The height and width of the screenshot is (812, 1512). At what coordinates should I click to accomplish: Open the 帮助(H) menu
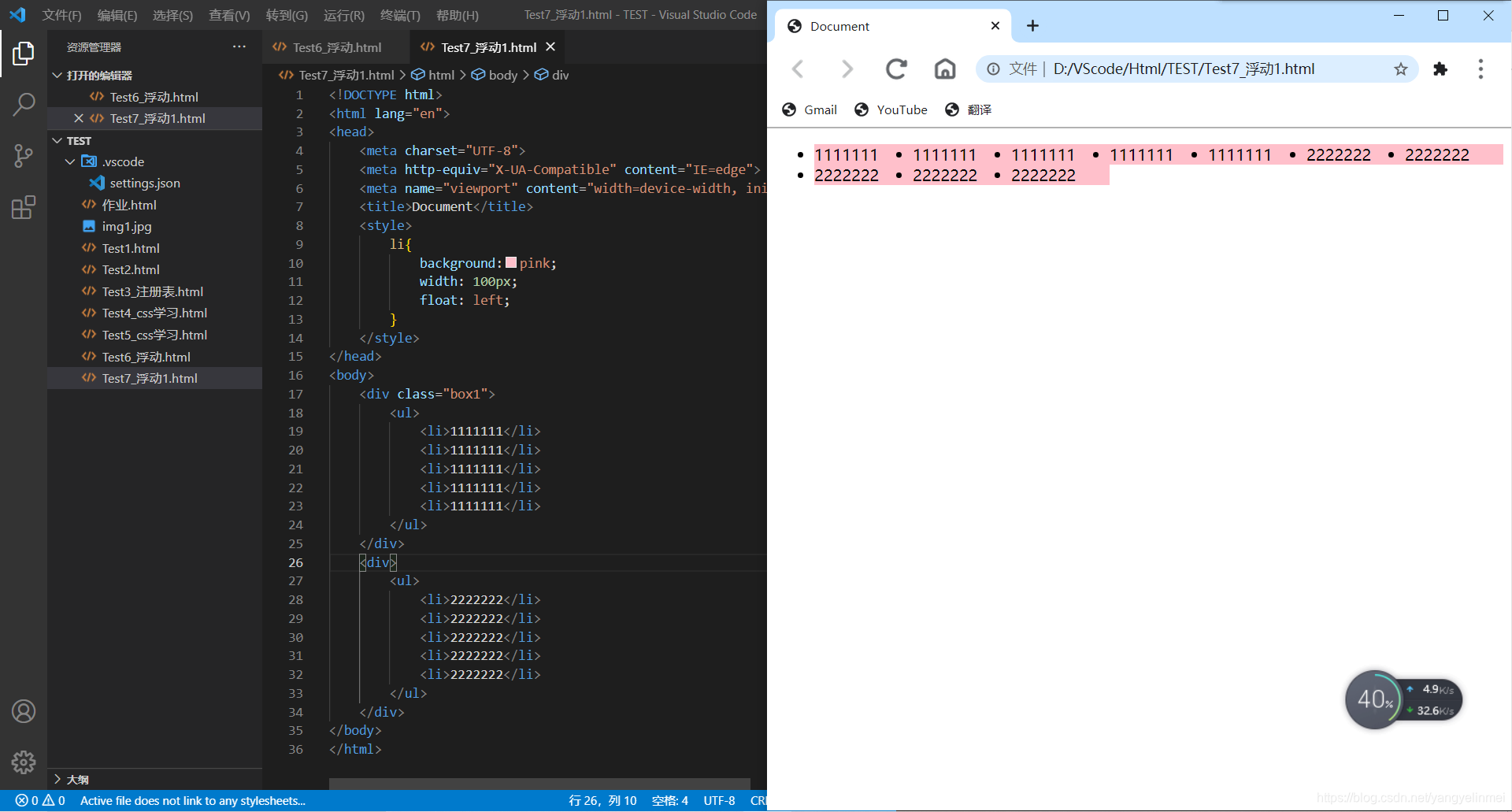[x=458, y=15]
